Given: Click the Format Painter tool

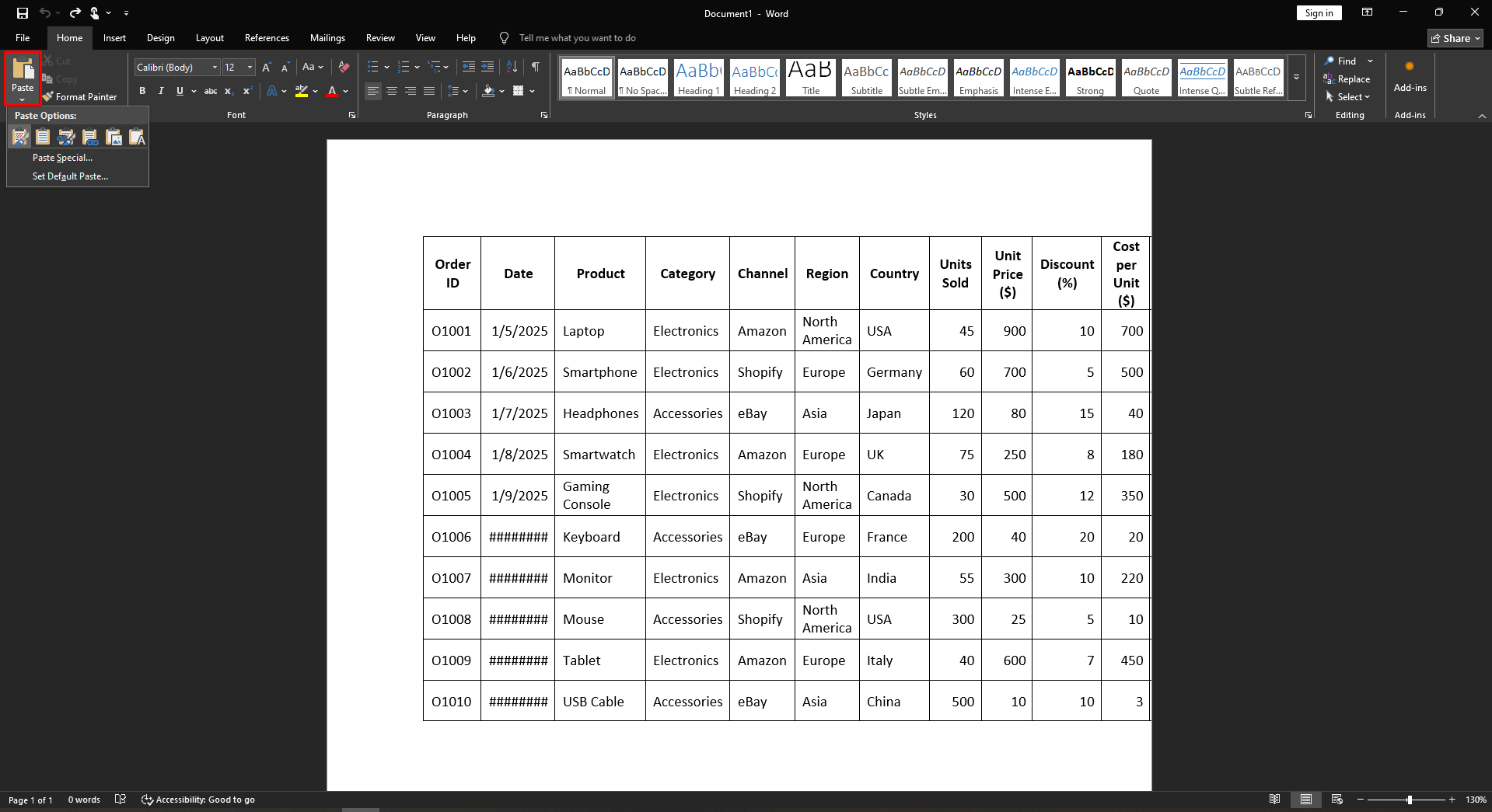Looking at the screenshot, I should tap(79, 97).
